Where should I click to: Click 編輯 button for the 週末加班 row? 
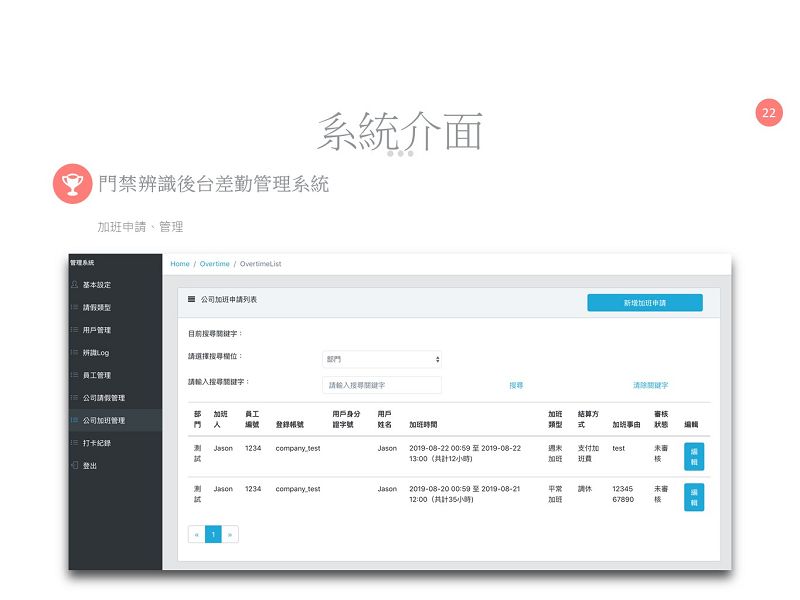pyautogui.click(x=694, y=457)
